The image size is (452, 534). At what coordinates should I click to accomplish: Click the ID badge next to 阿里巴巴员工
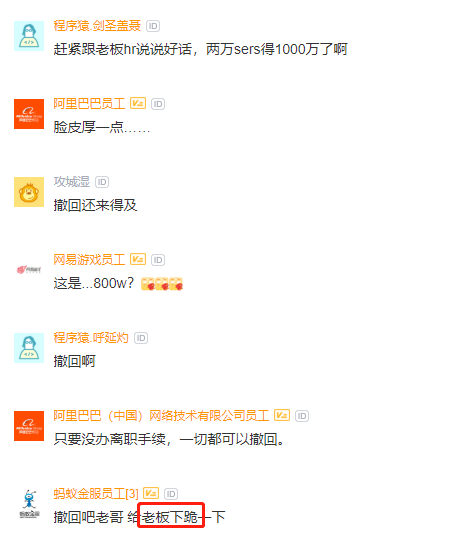(x=158, y=104)
